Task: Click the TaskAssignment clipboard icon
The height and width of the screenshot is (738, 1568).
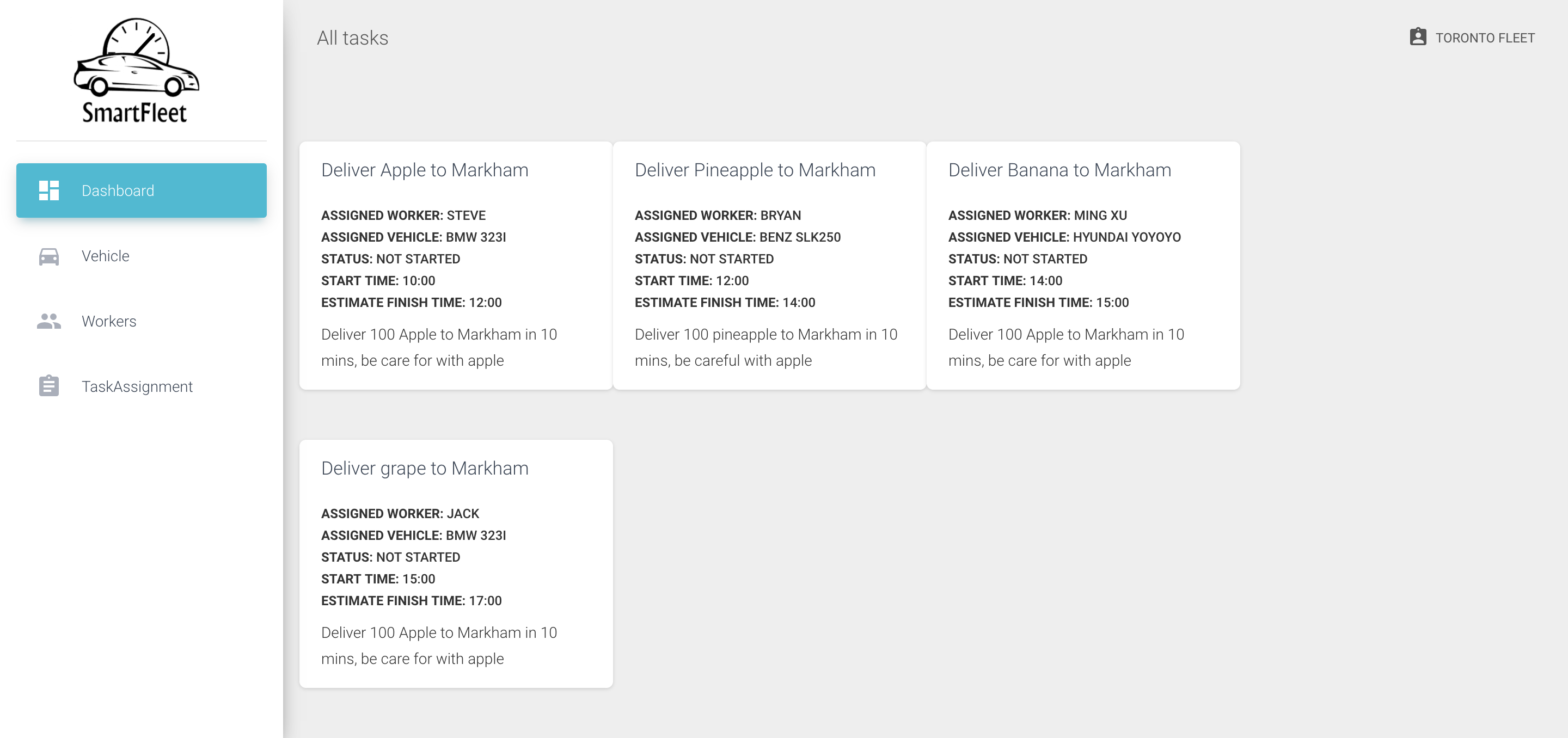Action: click(48, 386)
